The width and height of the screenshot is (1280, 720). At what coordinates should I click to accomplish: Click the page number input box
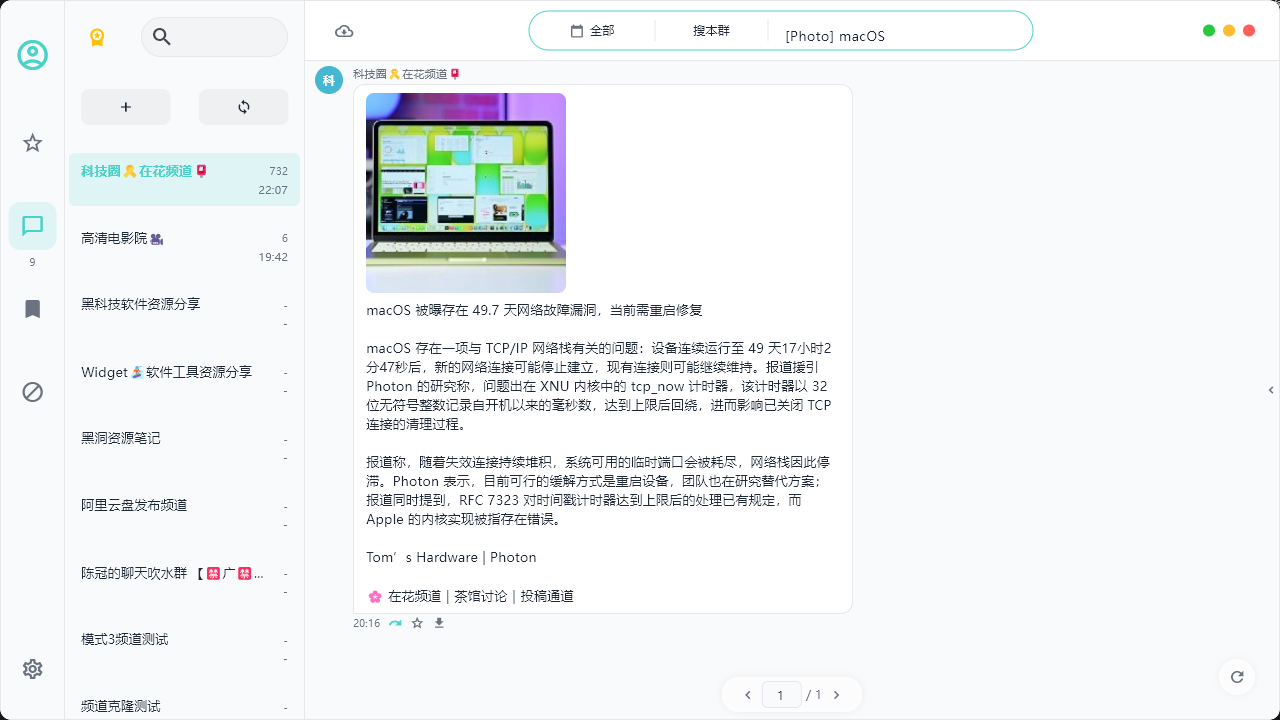coord(782,694)
